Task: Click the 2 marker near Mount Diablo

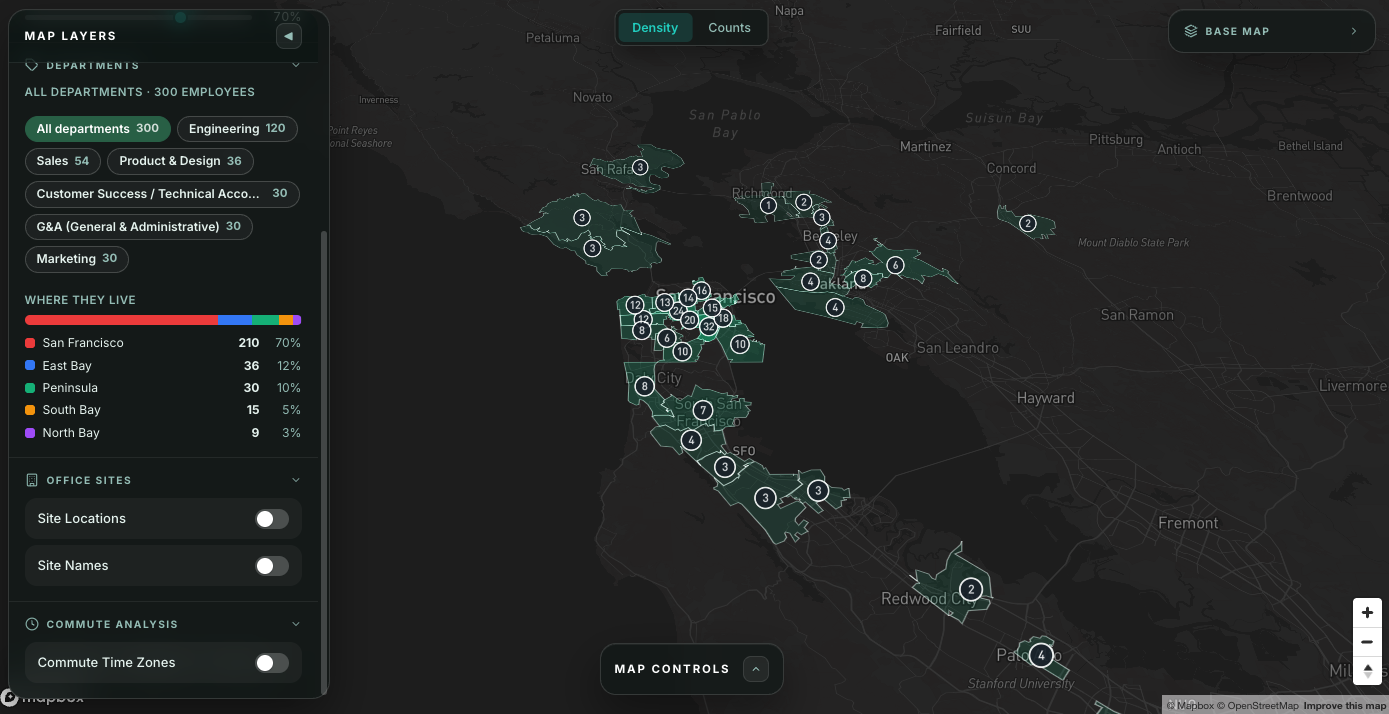Action: click(x=1027, y=223)
